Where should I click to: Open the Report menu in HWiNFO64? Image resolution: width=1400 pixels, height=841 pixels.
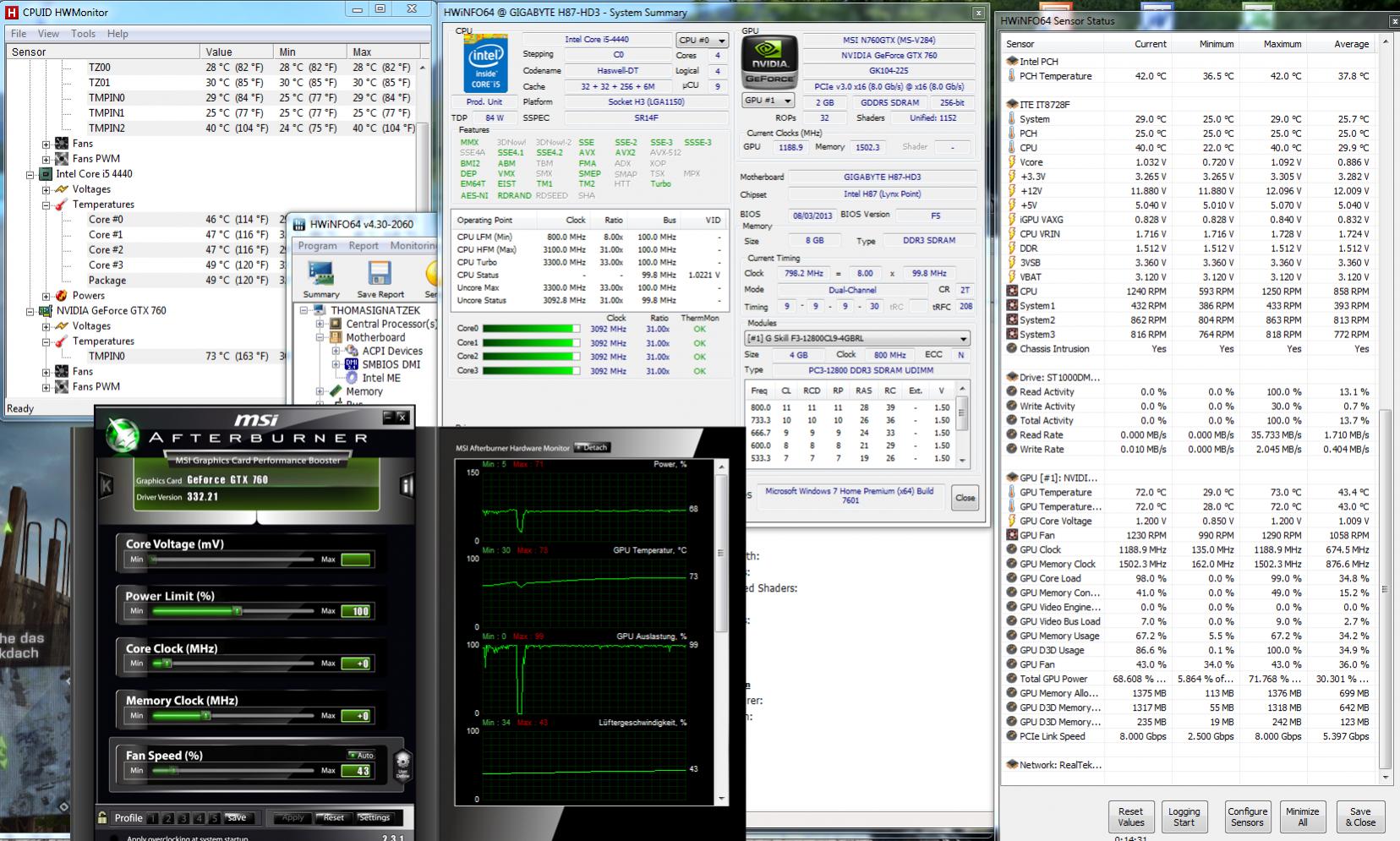coord(364,246)
